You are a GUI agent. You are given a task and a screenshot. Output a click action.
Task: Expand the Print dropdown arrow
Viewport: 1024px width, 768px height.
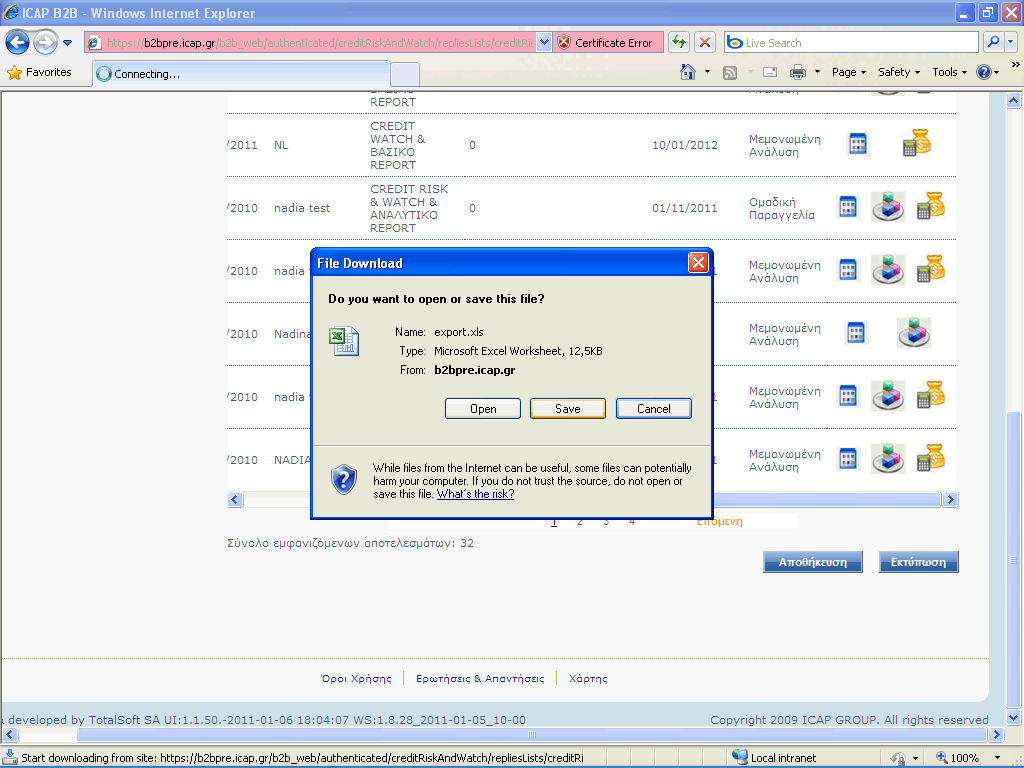click(817, 72)
